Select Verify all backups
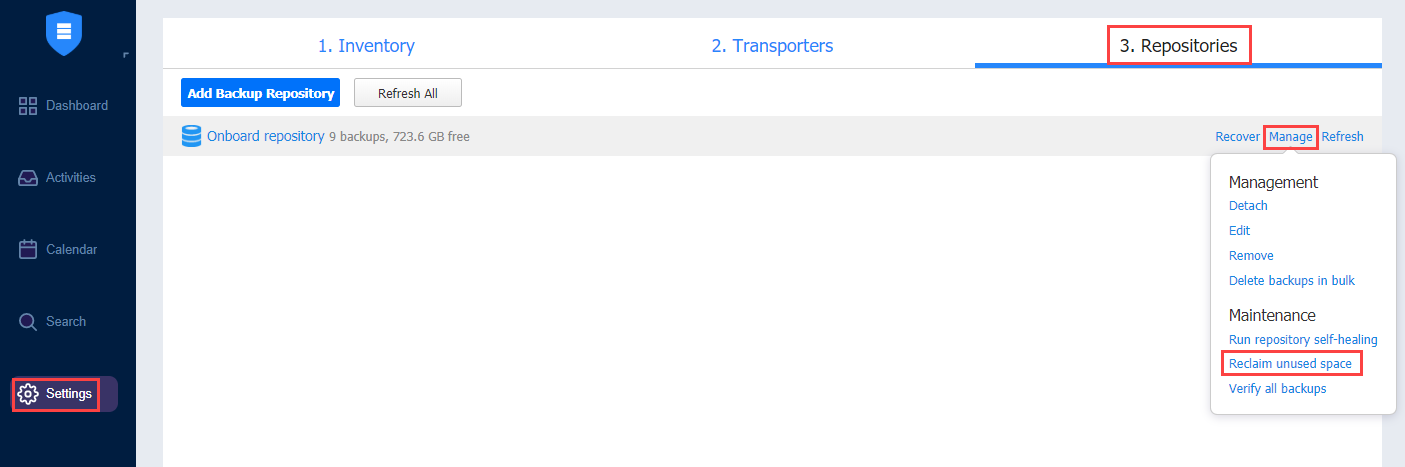Image resolution: width=1405 pixels, height=467 pixels. pos(1277,389)
